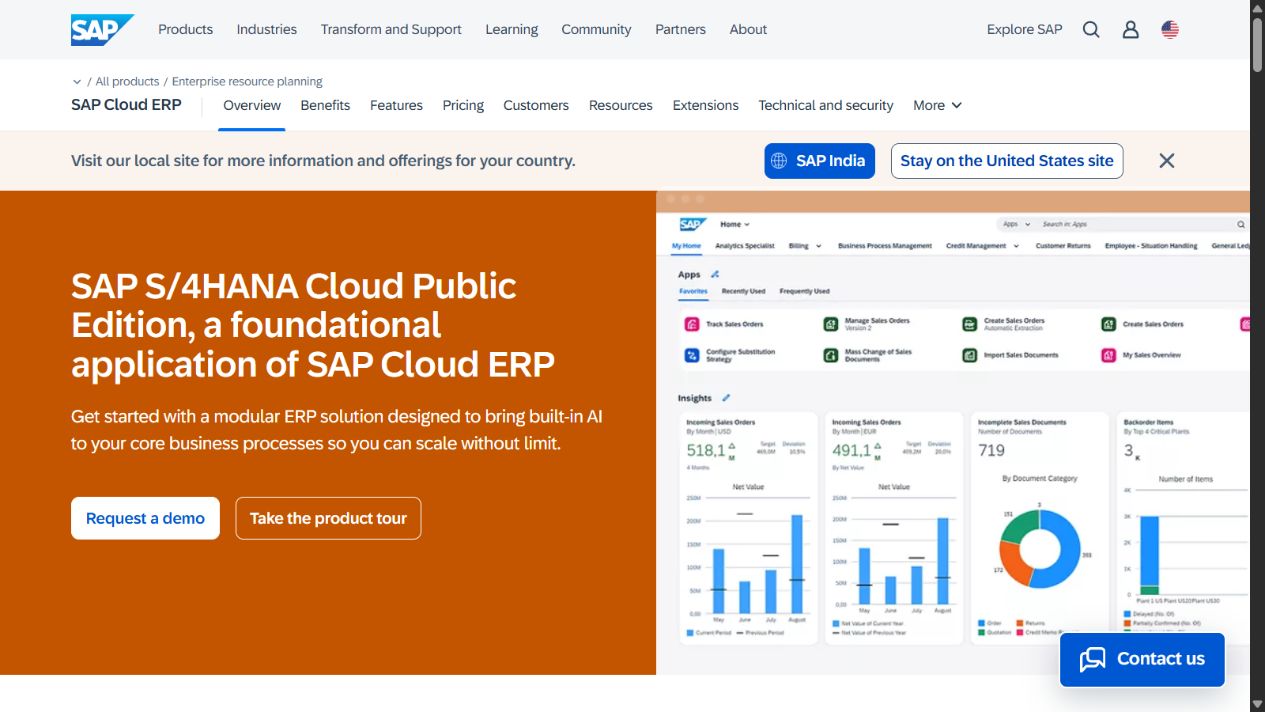Click the product dashboard screenshot
Screen dimensions: 1265x712
(x=953, y=432)
